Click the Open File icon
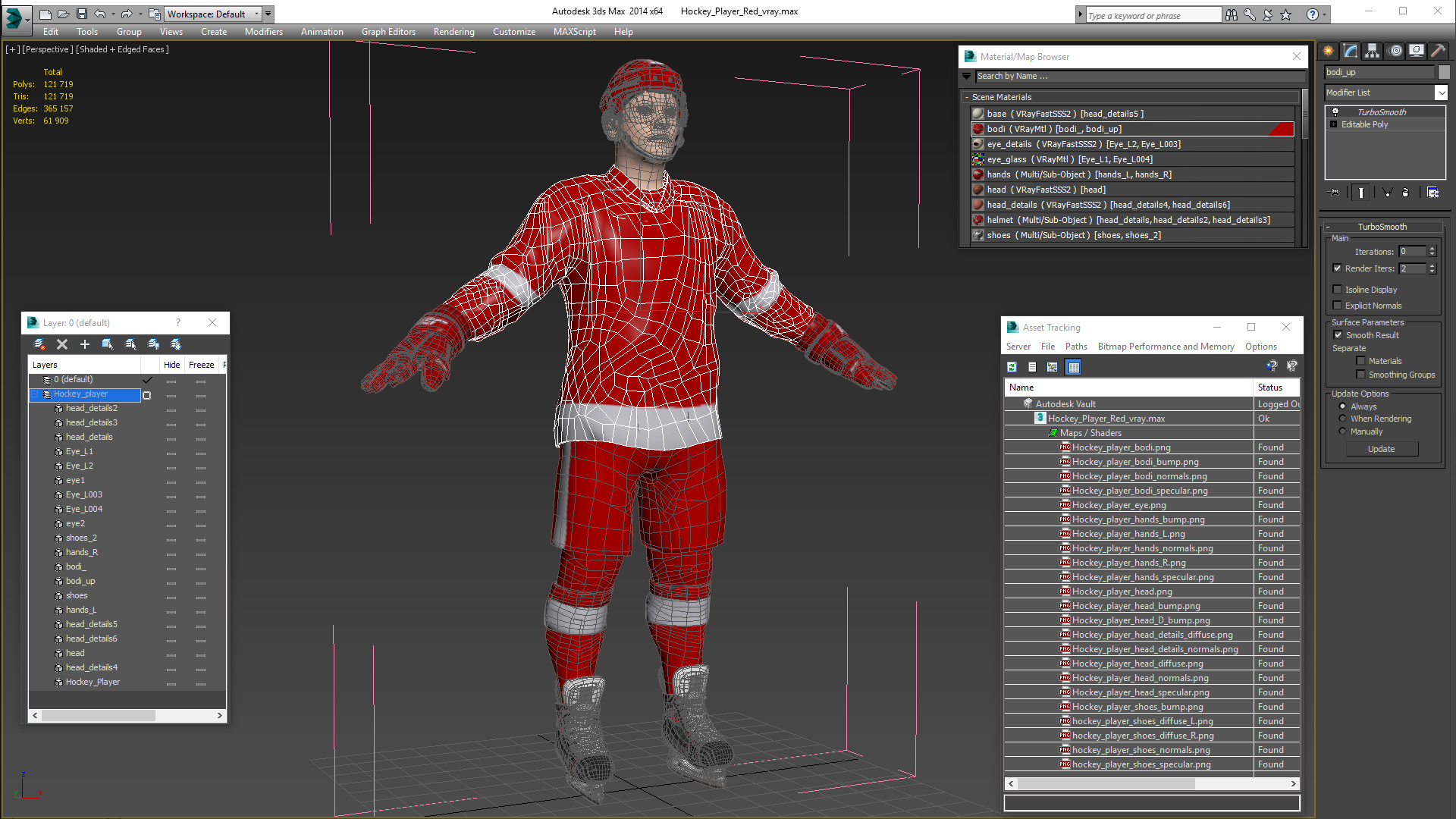Screen dimensions: 1456x819 pos(64,14)
